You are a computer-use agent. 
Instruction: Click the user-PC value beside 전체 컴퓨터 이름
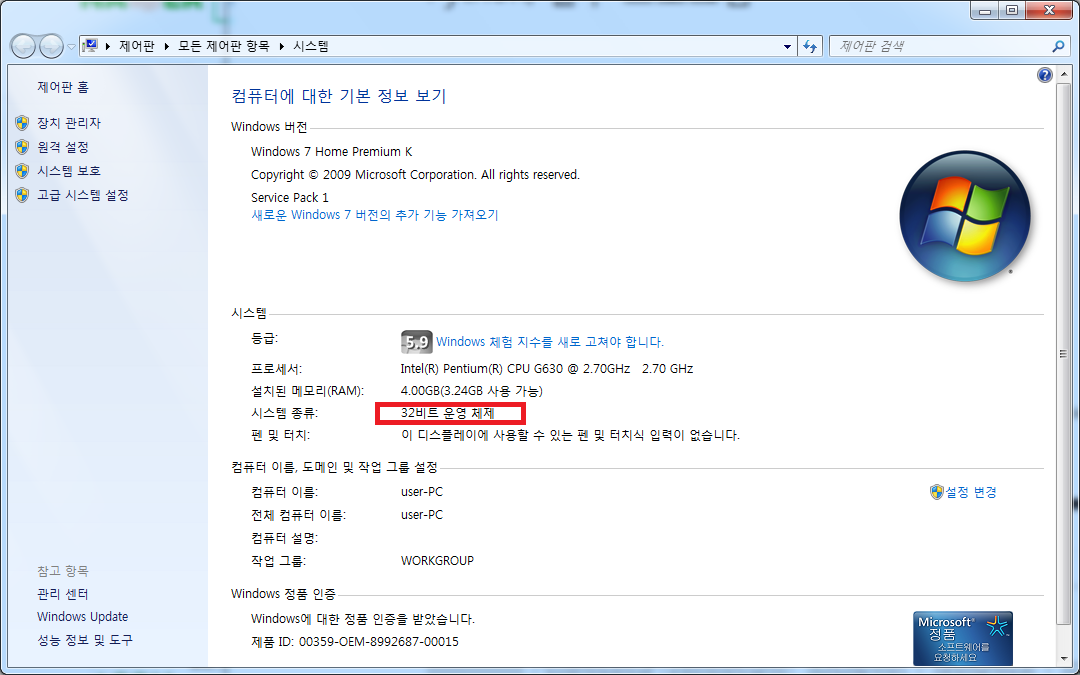(422, 515)
